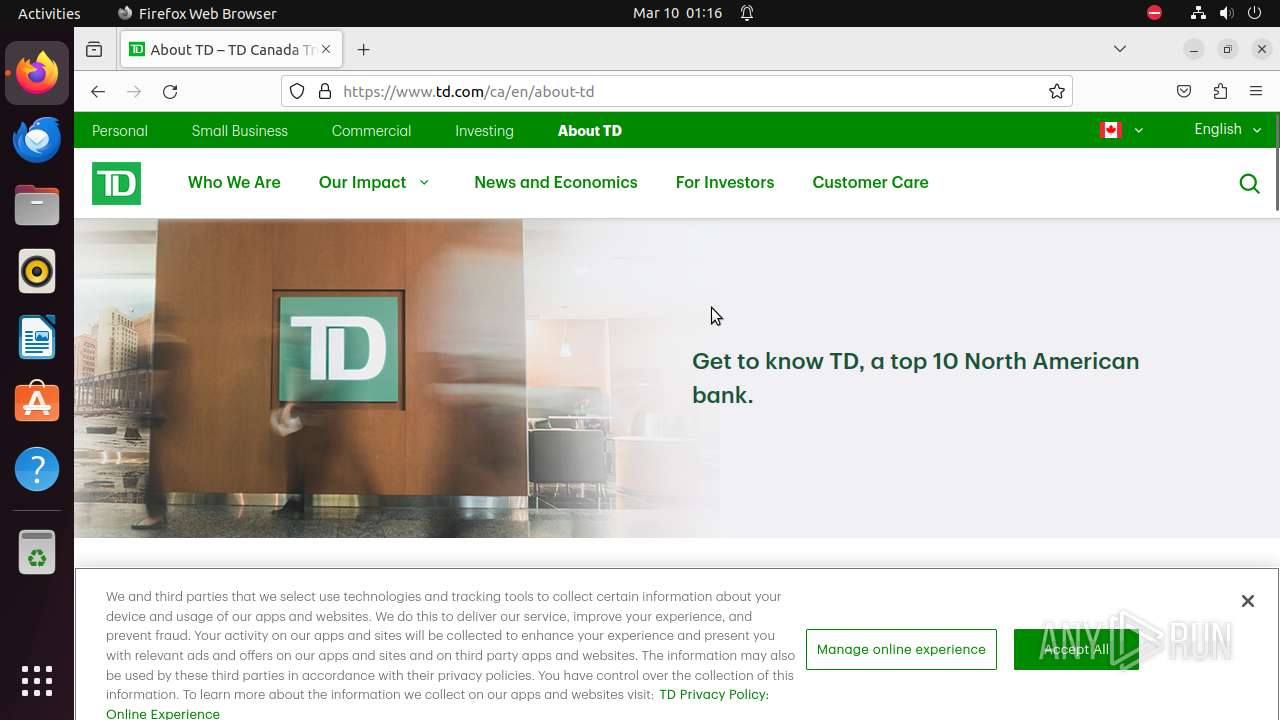Image resolution: width=1280 pixels, height=720 pixels.
Task: Open LibreOffice Writer from the dock
Action: (x=37, y=337)
